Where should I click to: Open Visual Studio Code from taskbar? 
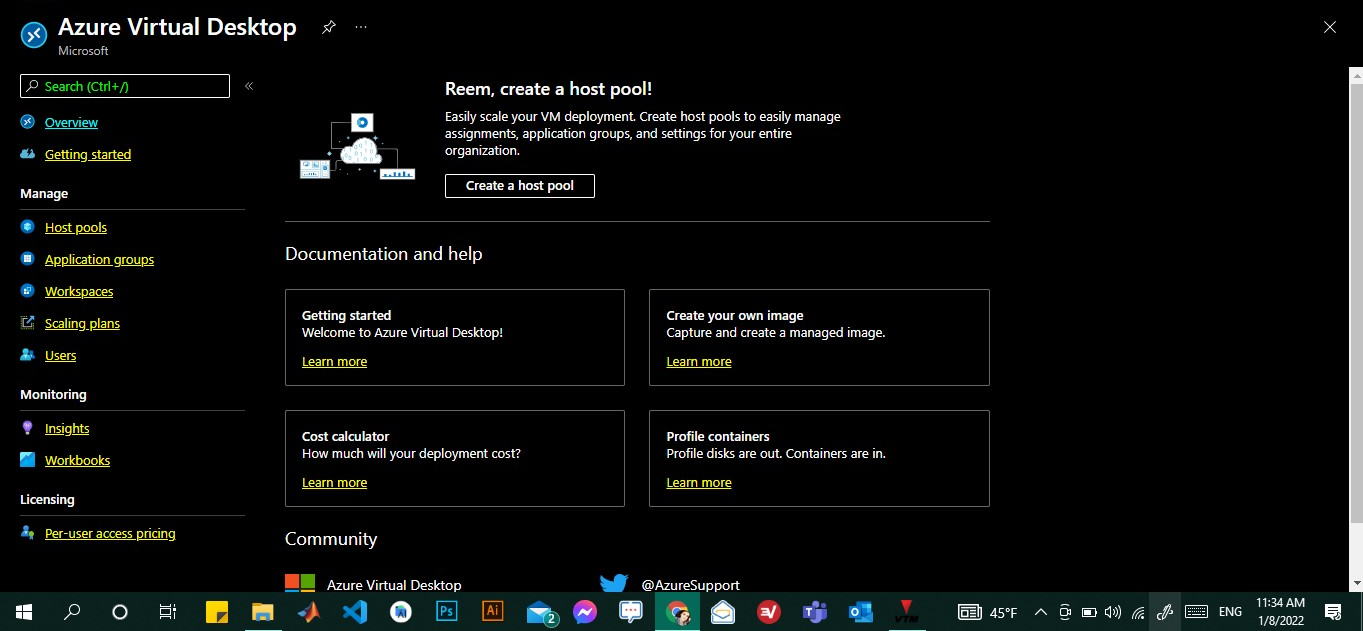pyautogui.click(x=354, y=612)
